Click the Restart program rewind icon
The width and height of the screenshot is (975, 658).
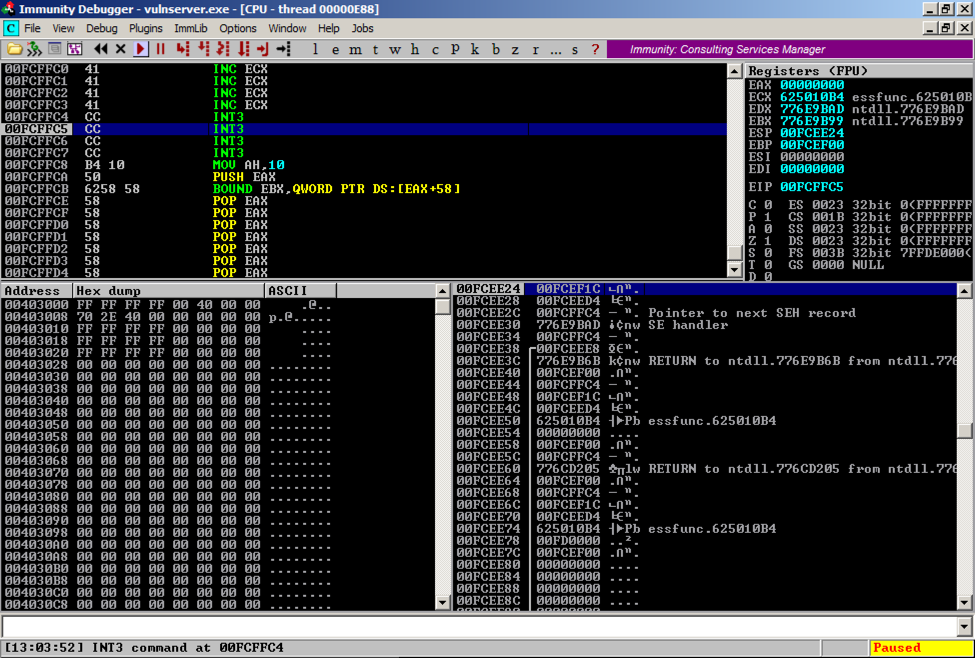(x=101, y=49)
